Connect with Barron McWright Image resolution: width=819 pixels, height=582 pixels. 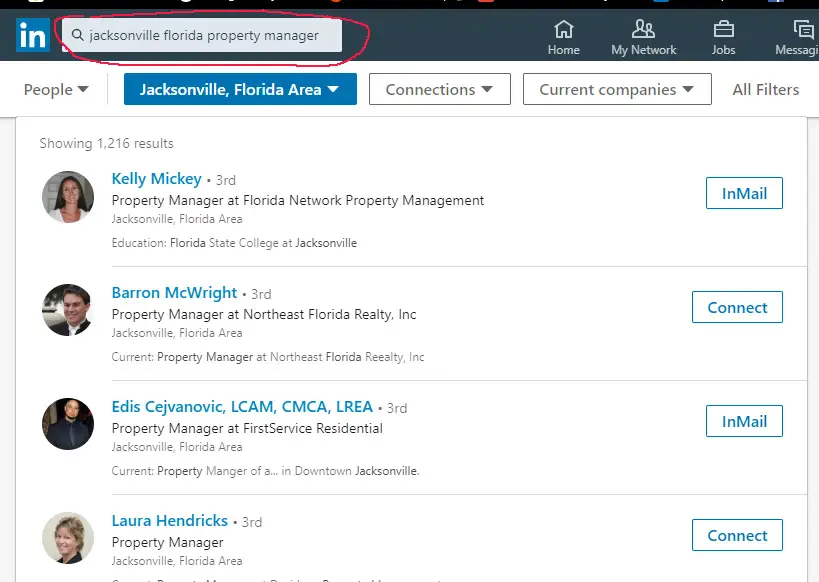pyautogui.click(x=737, y=307)
